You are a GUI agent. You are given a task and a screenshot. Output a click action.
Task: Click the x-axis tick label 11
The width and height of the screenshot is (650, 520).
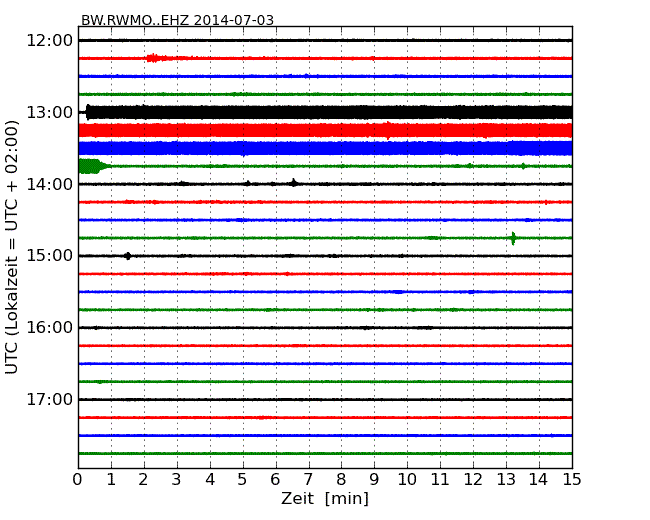point(440,480)
